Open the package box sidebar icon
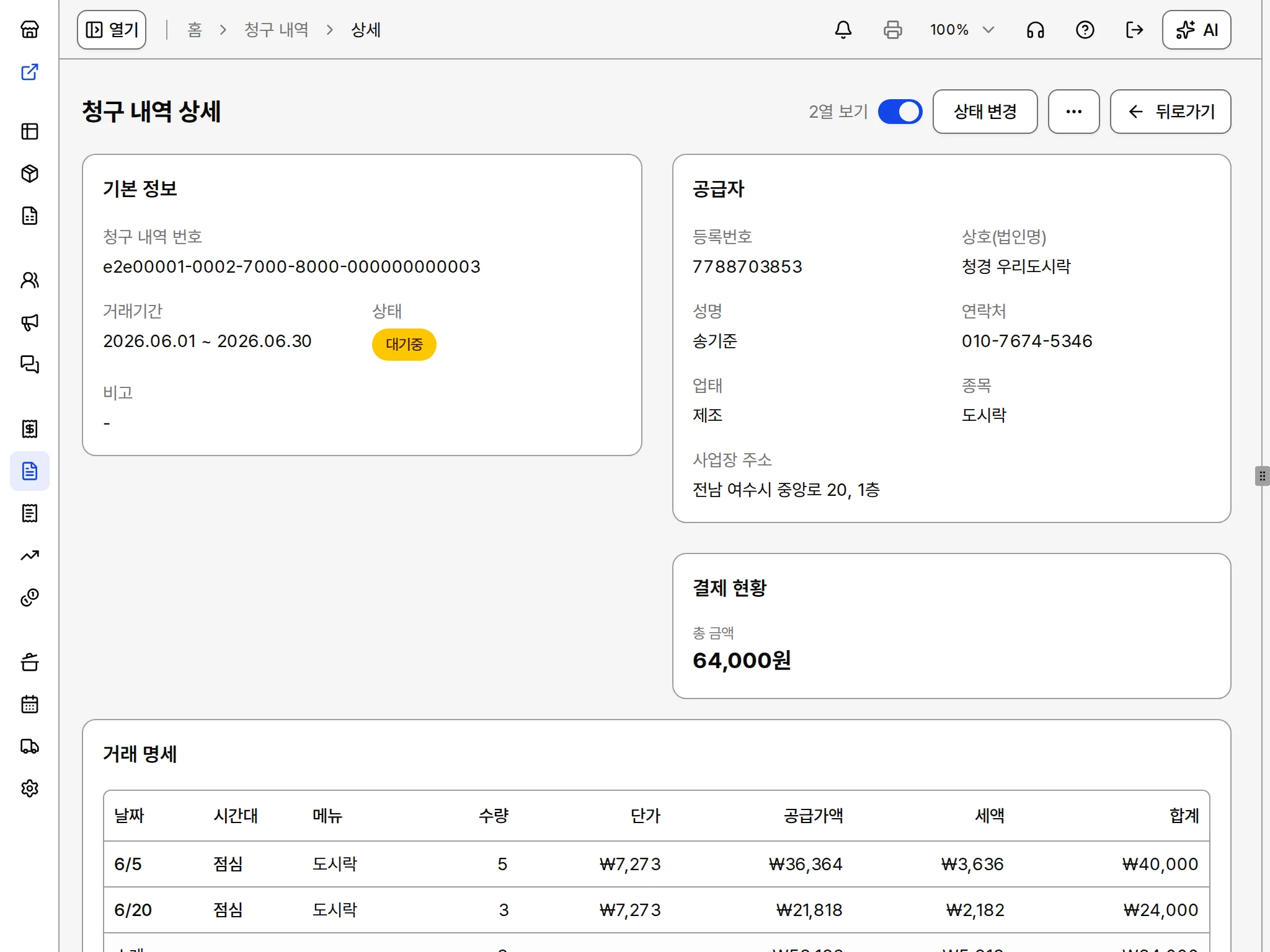1270x952 pixels. pyautogui.click(x=30, y=174)
